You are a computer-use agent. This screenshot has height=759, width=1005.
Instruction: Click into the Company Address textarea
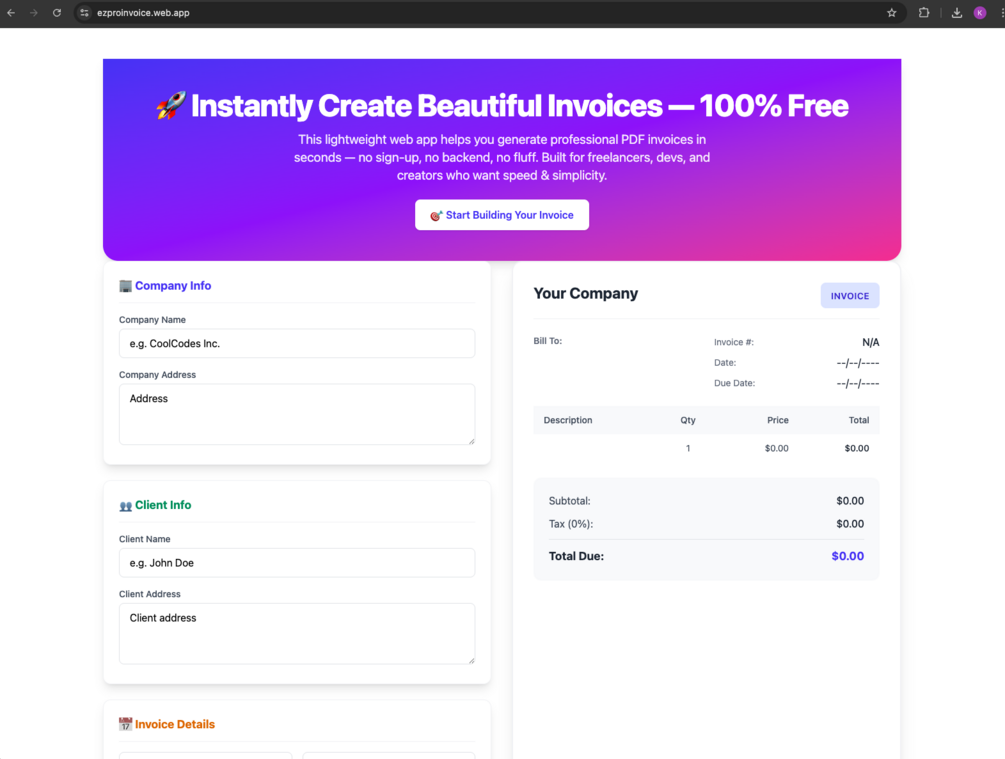(x=297, y=414)
